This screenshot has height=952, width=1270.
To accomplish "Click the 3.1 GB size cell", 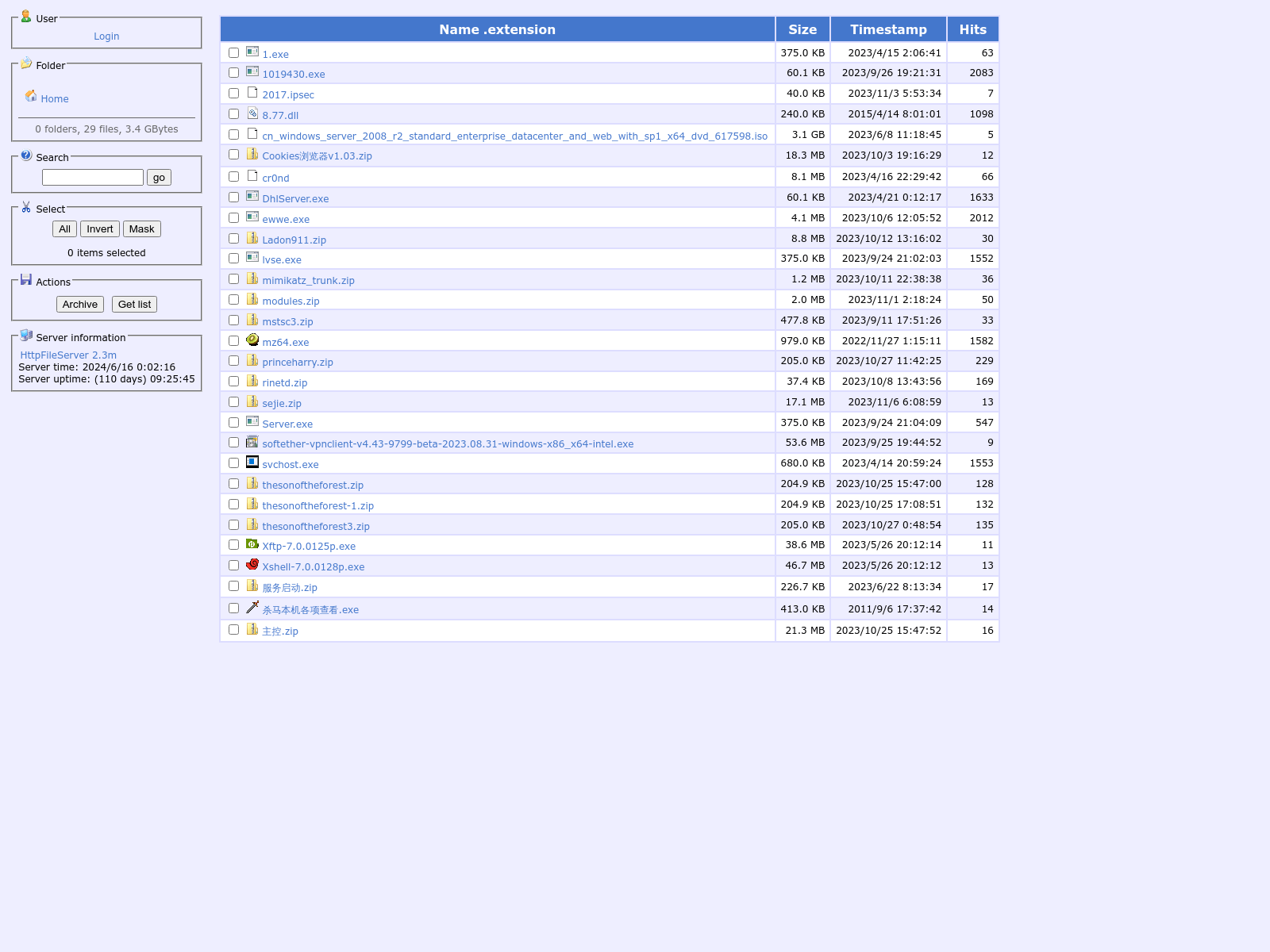I will tap(802, 135).
